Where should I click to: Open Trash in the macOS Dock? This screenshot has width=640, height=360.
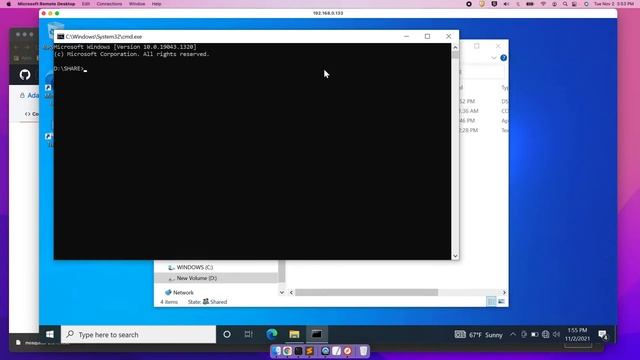click(x=363, y=351)
